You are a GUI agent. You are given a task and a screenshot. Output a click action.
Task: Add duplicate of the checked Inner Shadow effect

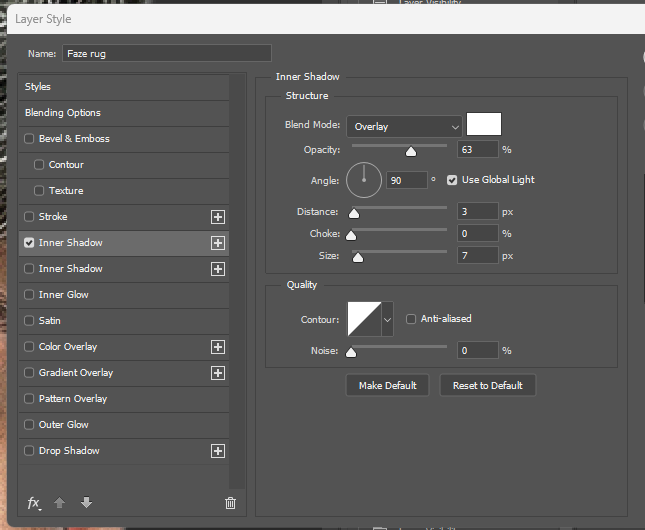(218, 243)
